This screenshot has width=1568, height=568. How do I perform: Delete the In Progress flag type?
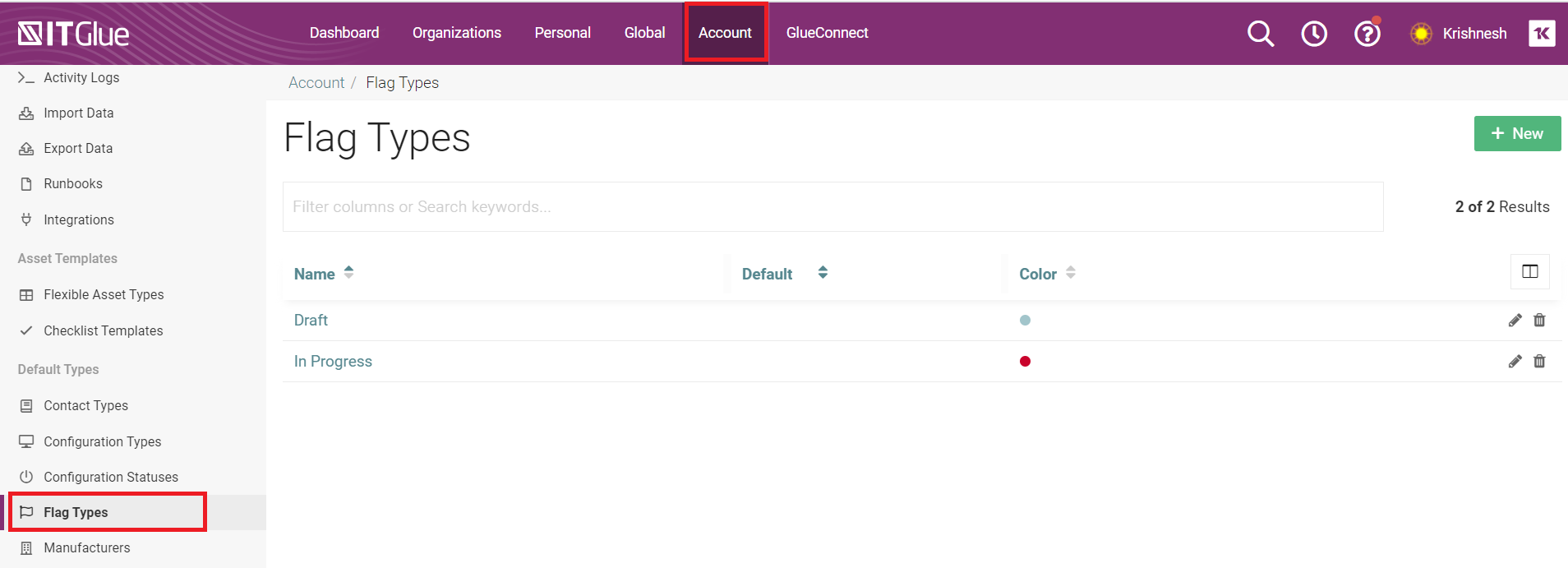pyautogui.click(x=1539, y=362)
